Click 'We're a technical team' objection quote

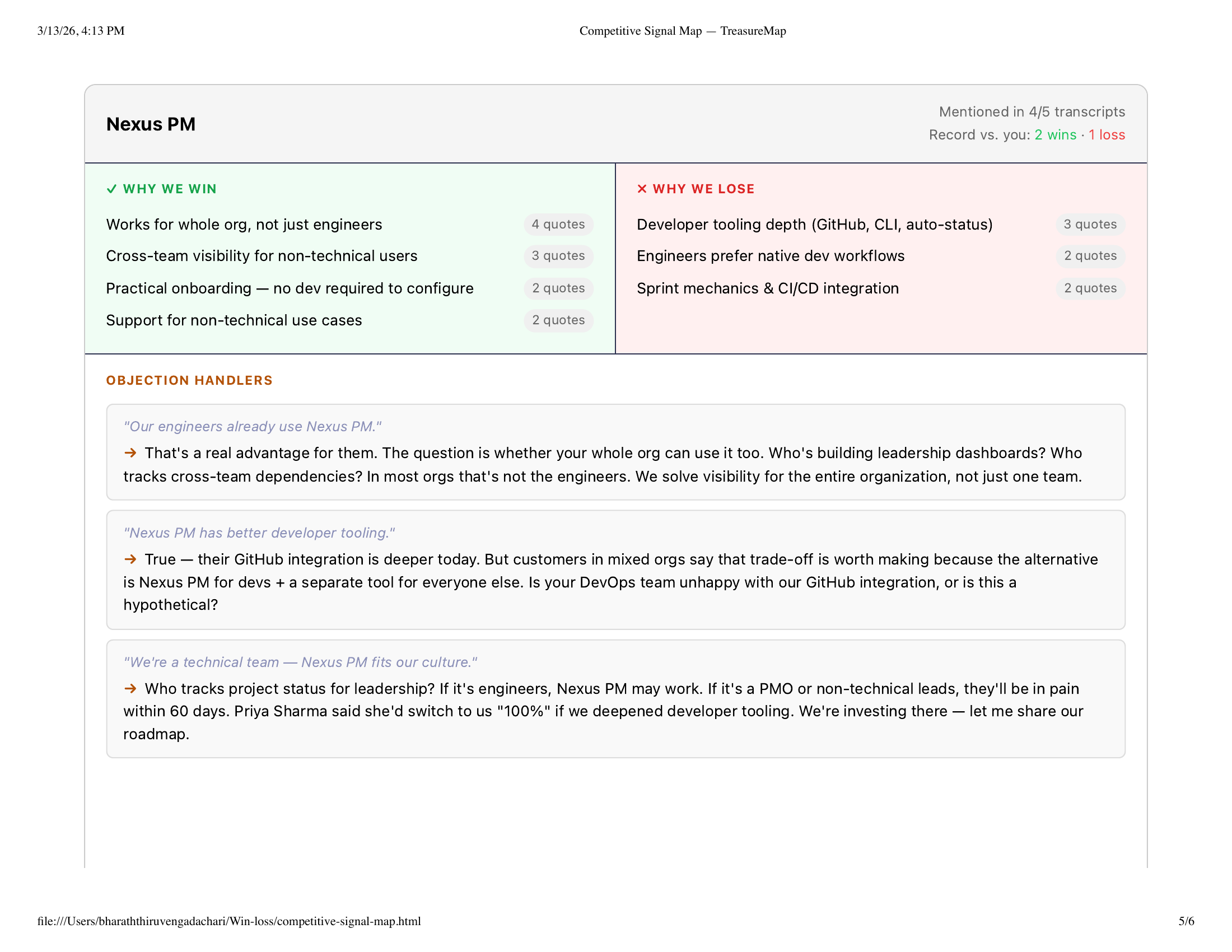click(300, 662)
